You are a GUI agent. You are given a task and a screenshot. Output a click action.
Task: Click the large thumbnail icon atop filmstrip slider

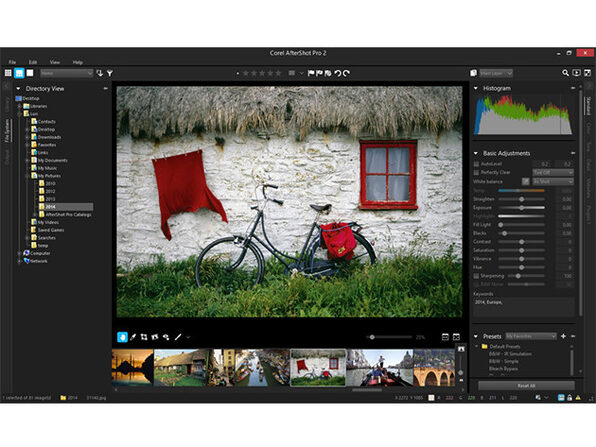(x=461, y=349)
